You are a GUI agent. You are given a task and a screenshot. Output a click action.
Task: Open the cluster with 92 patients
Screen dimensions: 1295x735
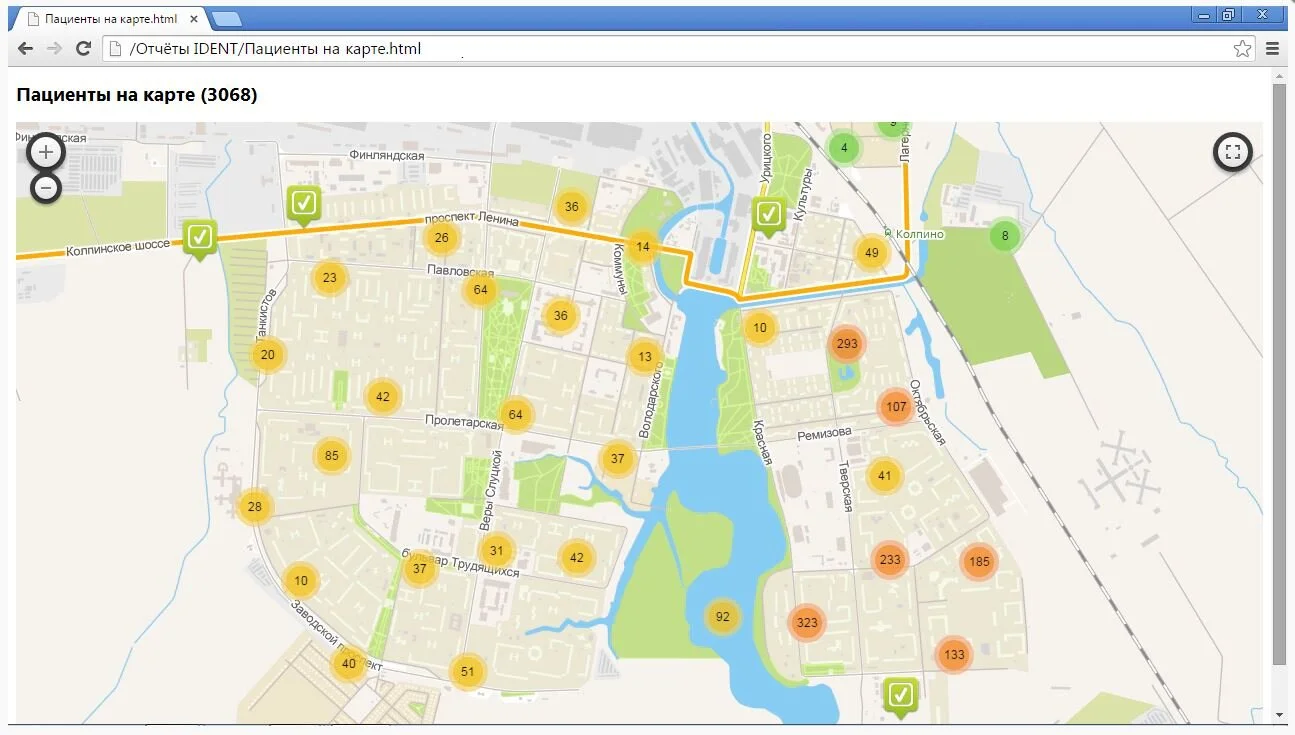click(723, 617)
